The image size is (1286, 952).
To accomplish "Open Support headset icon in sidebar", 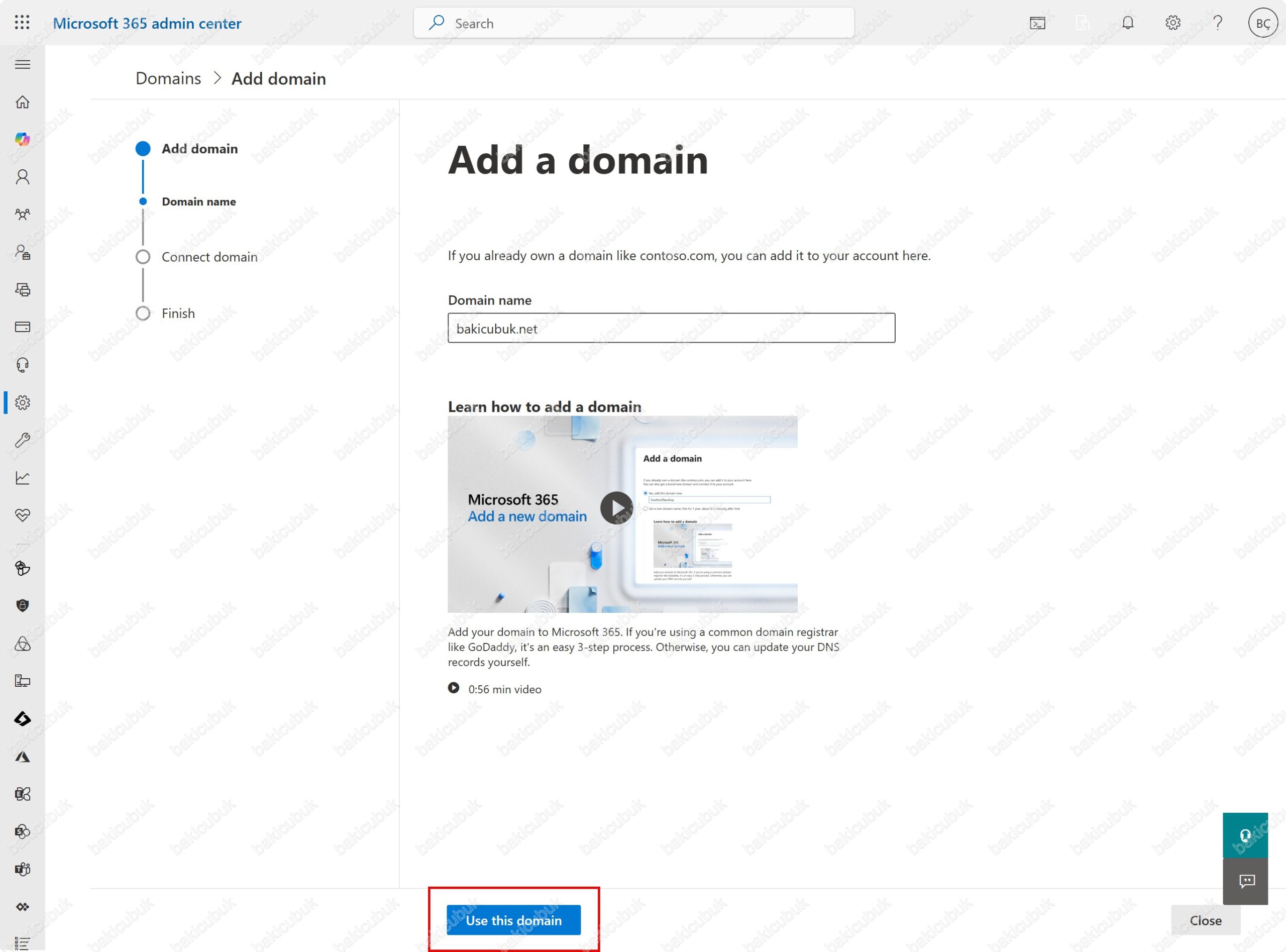I will tap(23, 365).
